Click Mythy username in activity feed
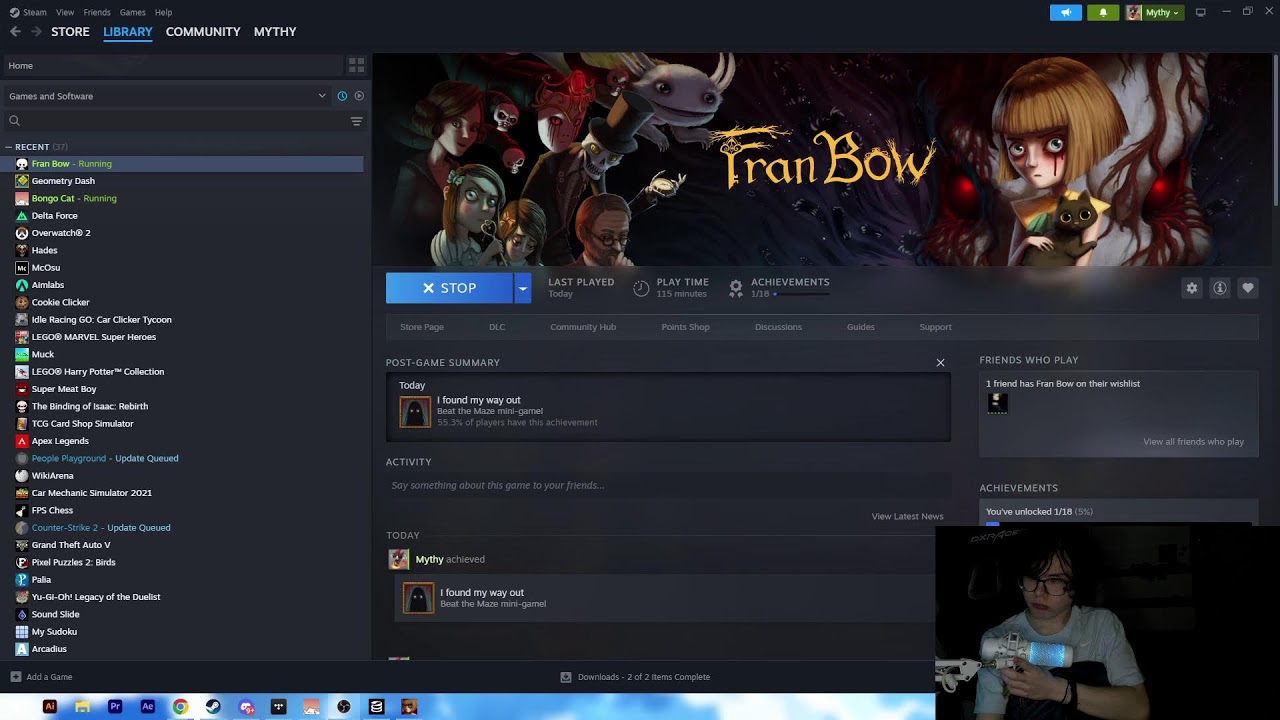Screen dimensions: 1280x720 coord(429,559)
